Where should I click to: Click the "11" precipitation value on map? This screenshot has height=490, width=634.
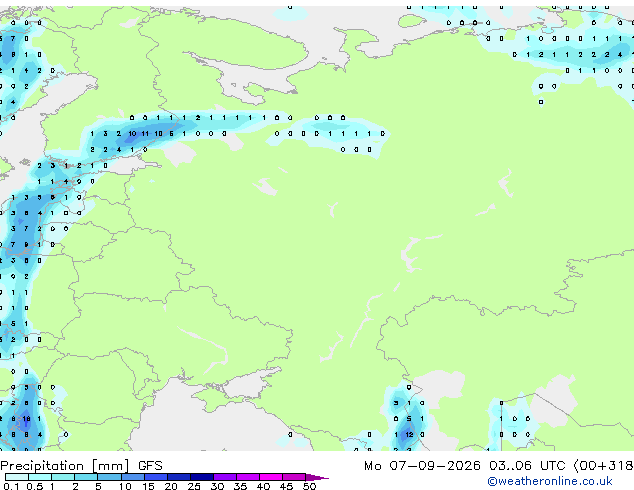(x=145, y=133)
